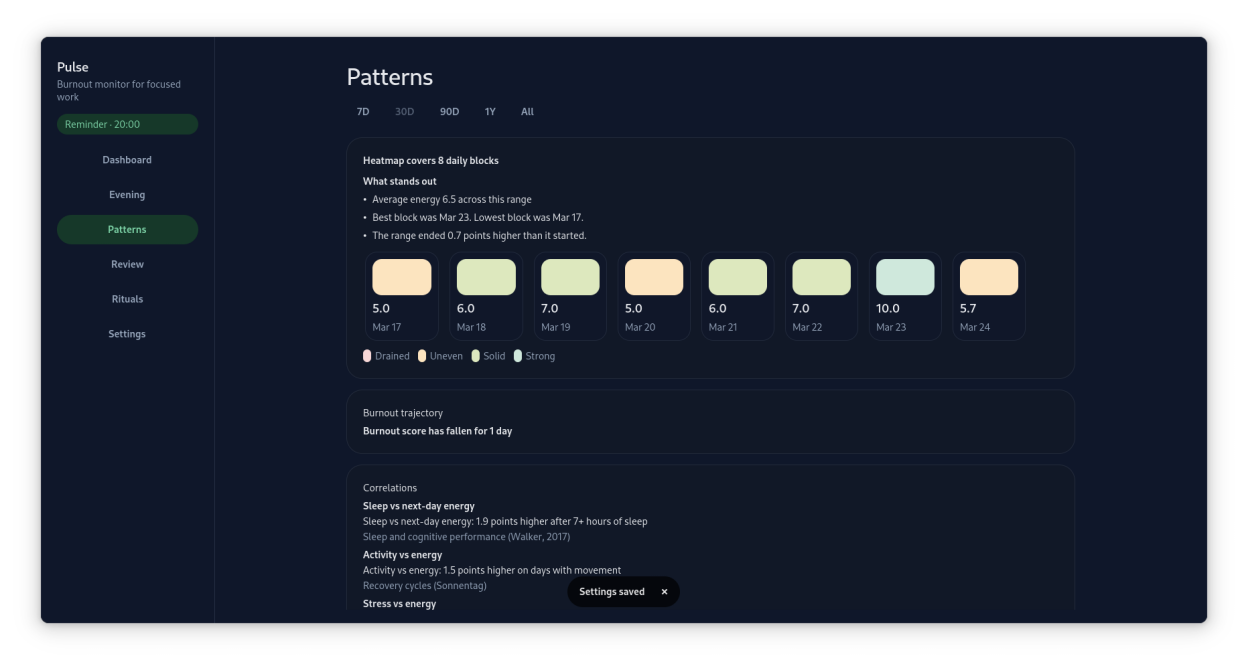Select Patterns in the sidebar
Screen dimensions: 1248x668
[x=127, y=230]
